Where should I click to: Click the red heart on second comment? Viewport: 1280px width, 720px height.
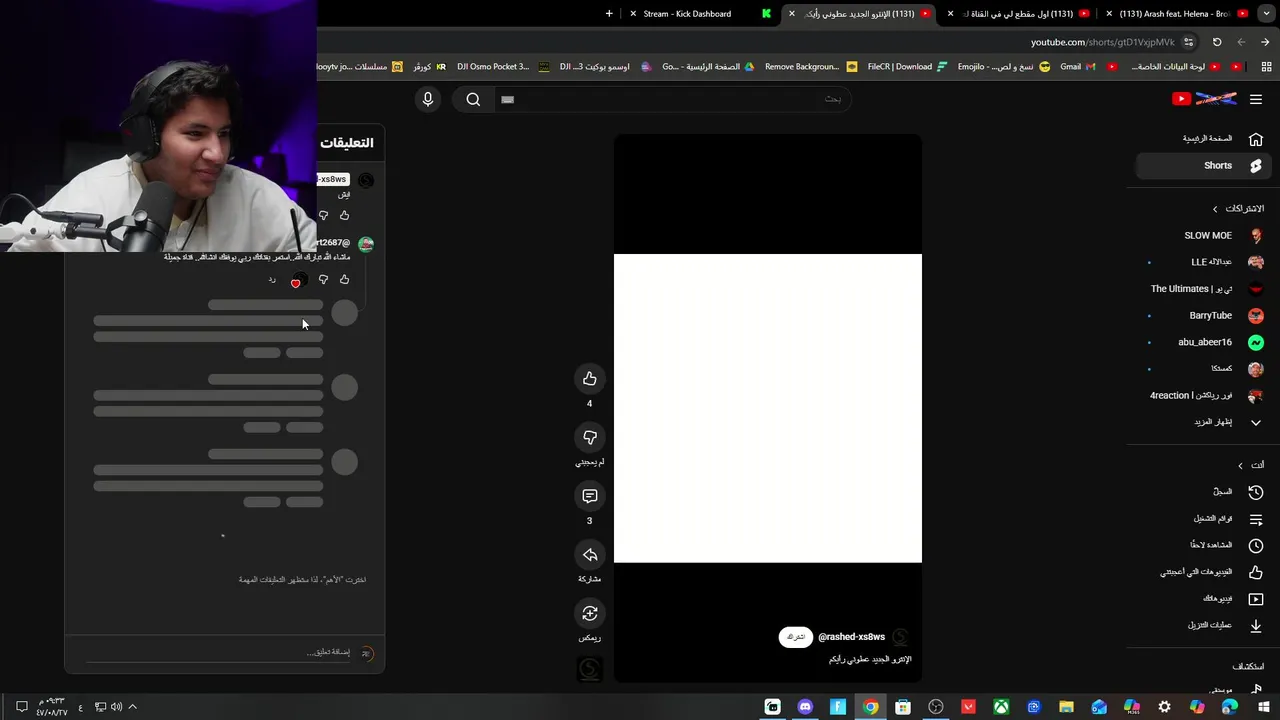[295, 282]
